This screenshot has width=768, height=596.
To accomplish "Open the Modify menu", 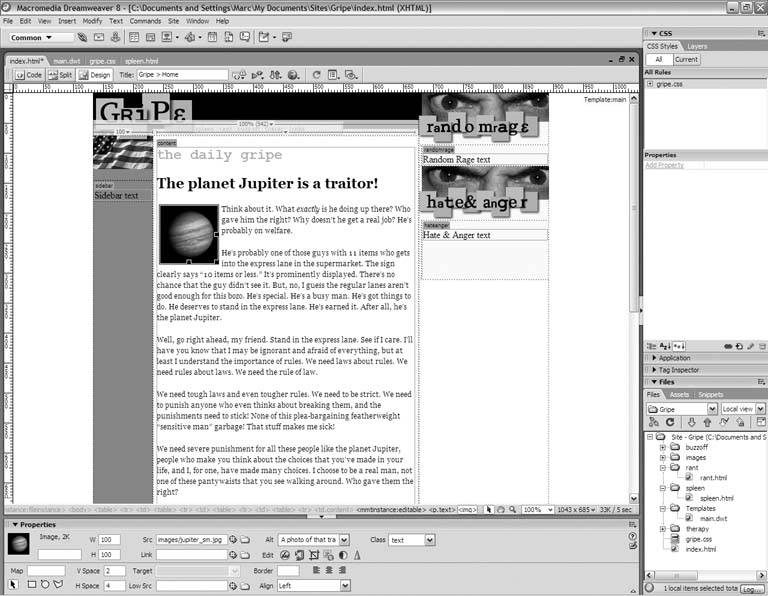I will tap(92, 21).
